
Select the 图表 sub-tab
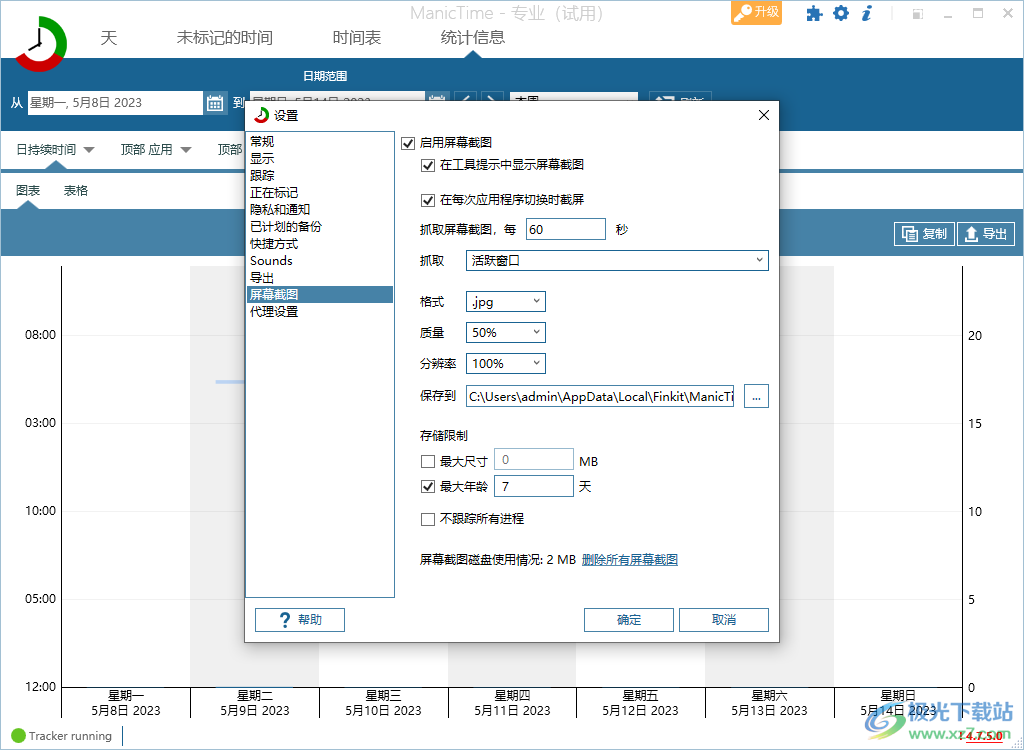(28, 191)
